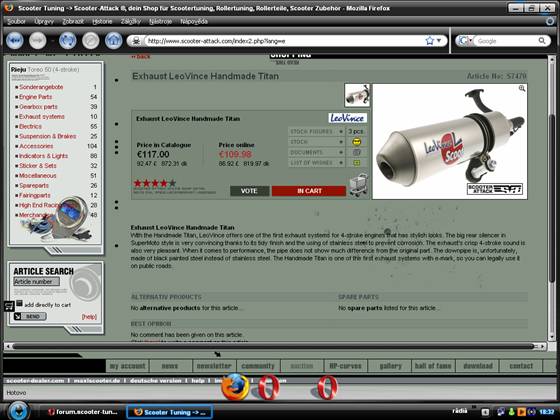Open the Suspension & Brakes category
This screenshot has width=560, height=420.
(x=48, y=136)
